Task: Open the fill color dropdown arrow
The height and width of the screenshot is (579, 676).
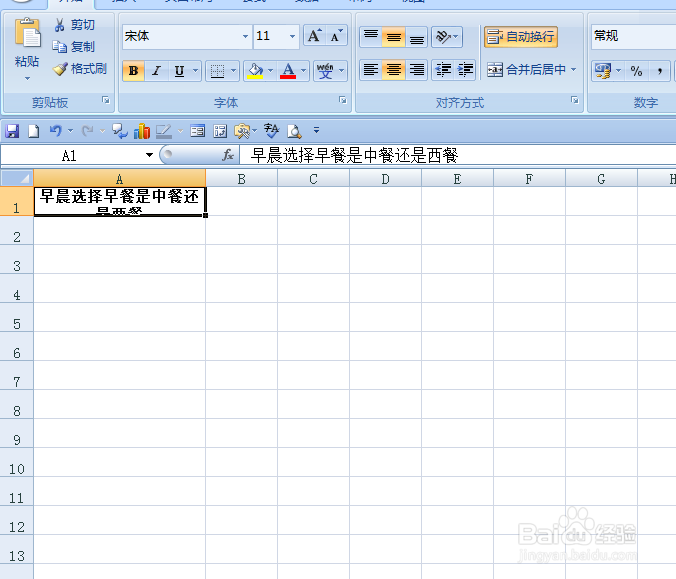Action: [270, 70]
